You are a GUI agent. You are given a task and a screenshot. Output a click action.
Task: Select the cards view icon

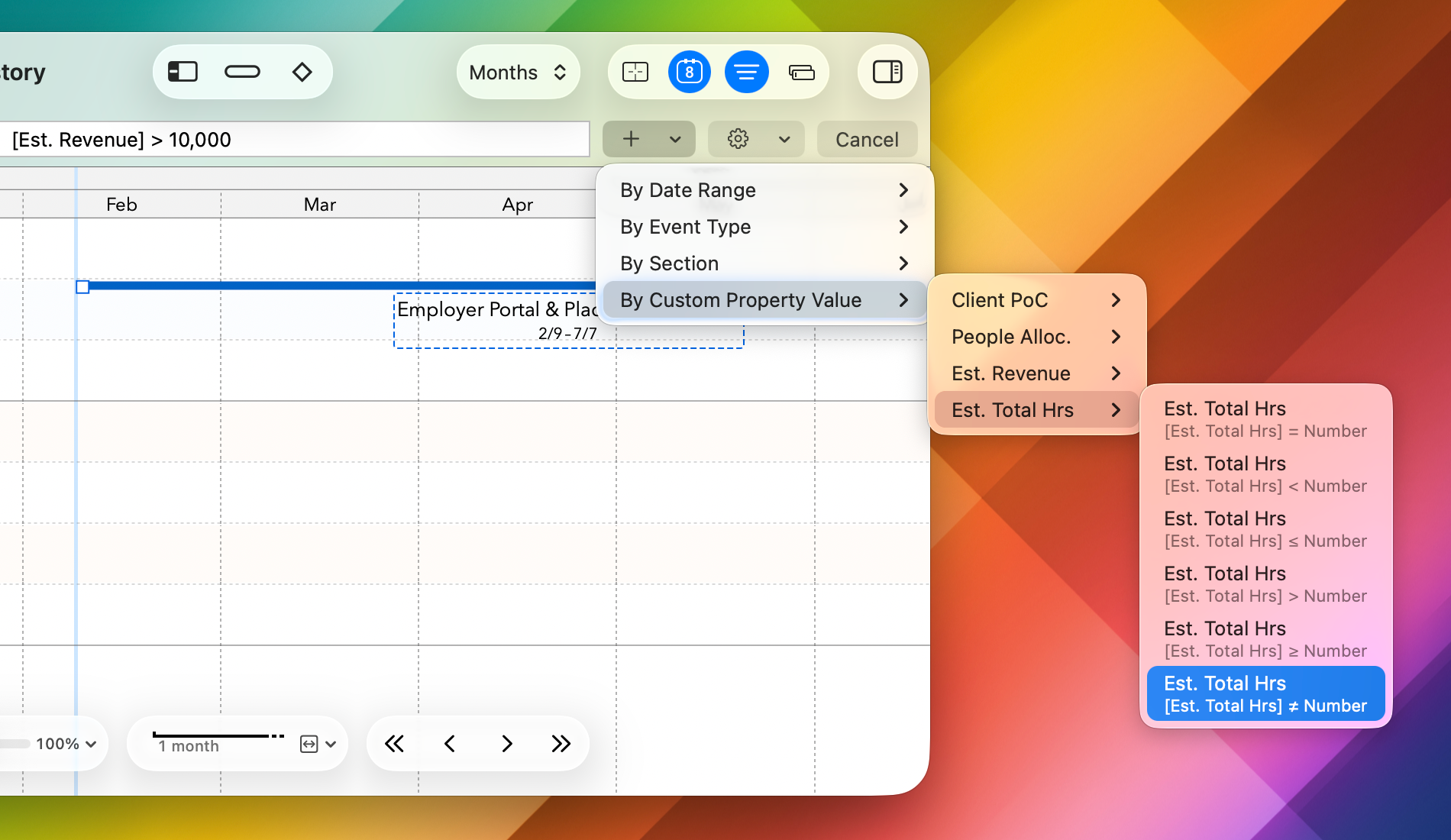[x=803, y=72]
